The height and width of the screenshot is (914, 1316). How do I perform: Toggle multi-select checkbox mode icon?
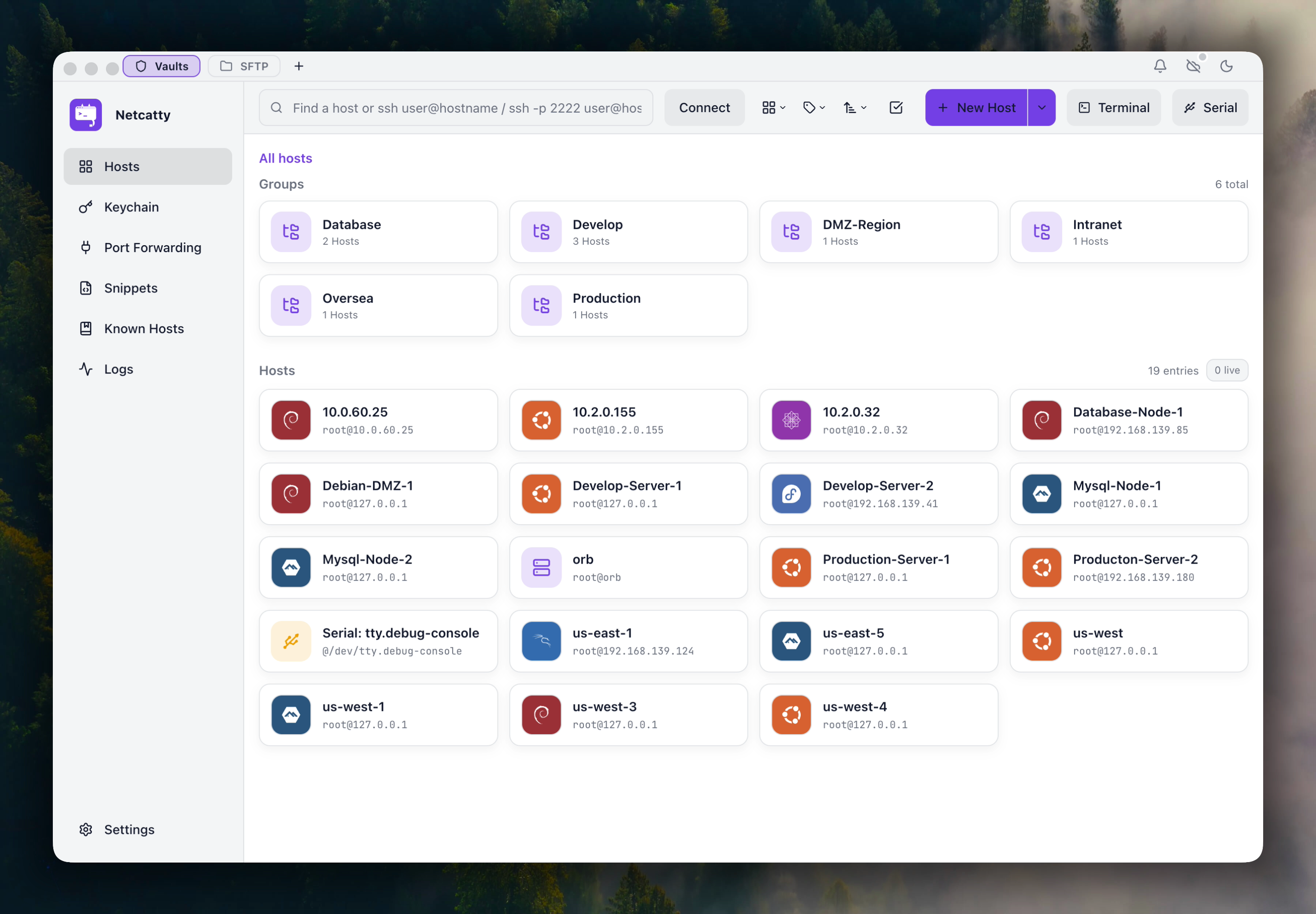click(x=896, y=108)
